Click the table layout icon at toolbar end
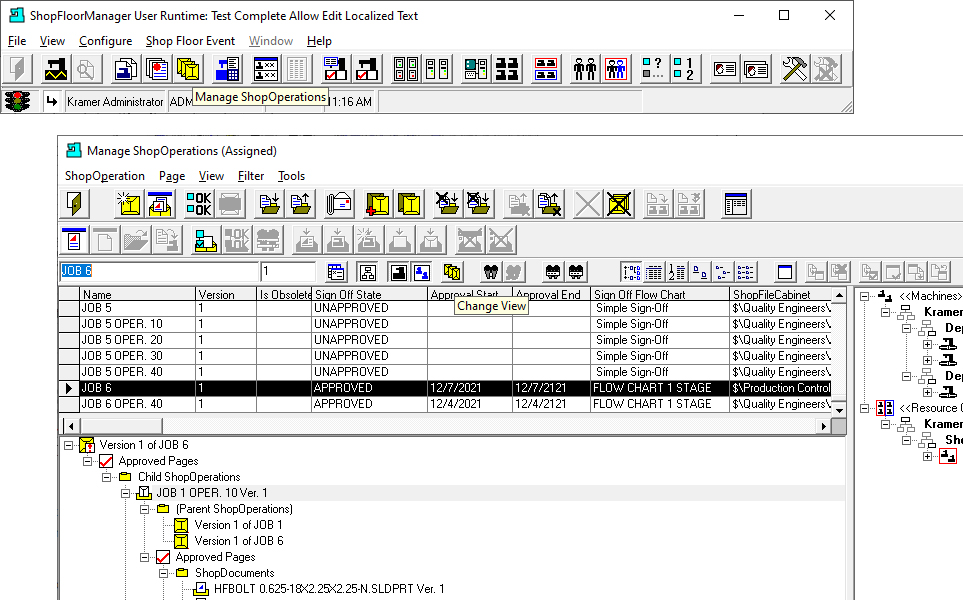 (735, 204)
